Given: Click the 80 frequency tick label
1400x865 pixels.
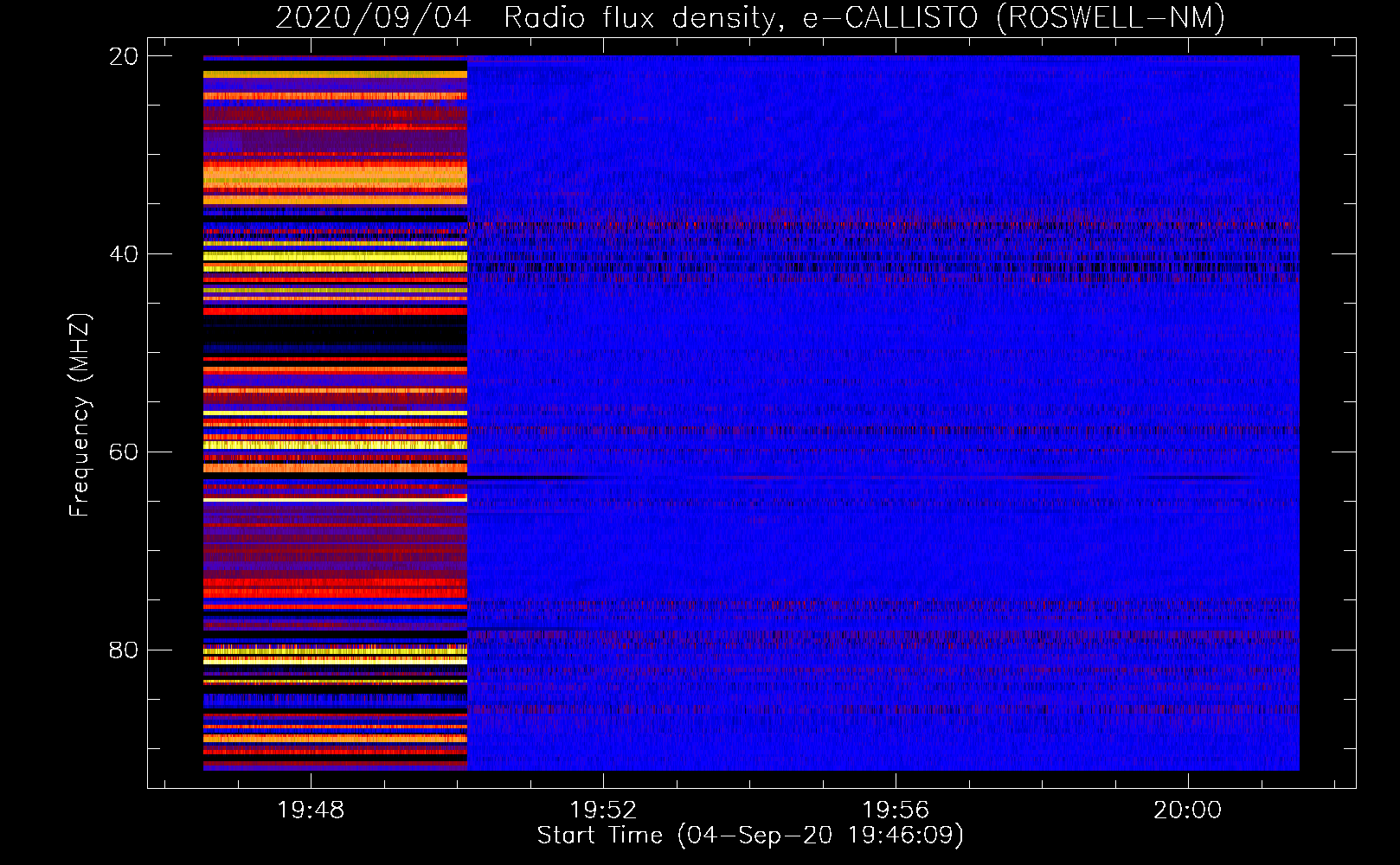Looking at the screenshot, I should coord(124,650).
